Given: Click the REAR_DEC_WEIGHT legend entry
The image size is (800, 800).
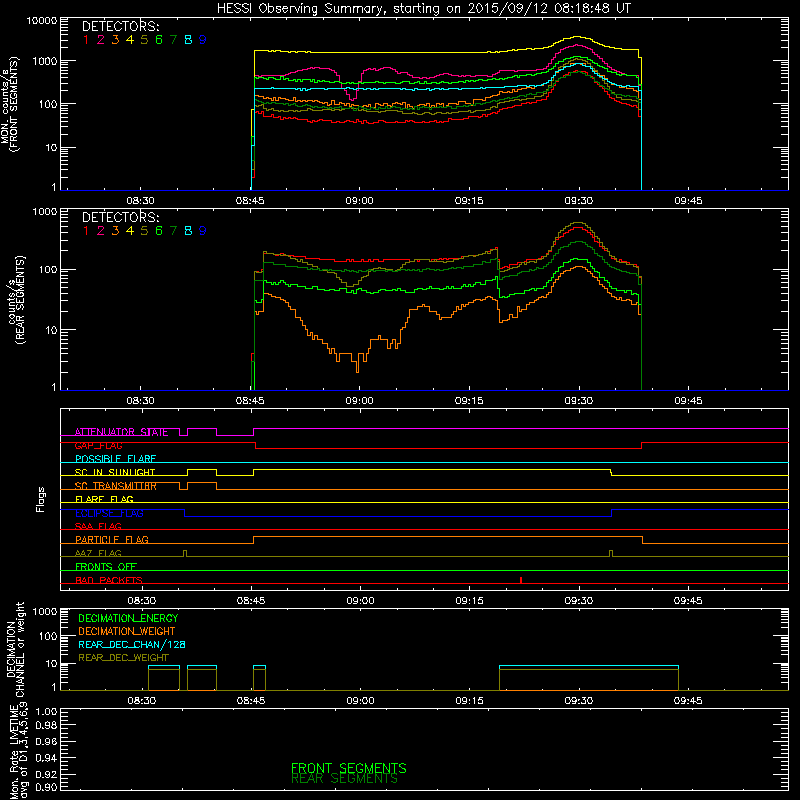Looking at the screenshot, I should (123, 658).
